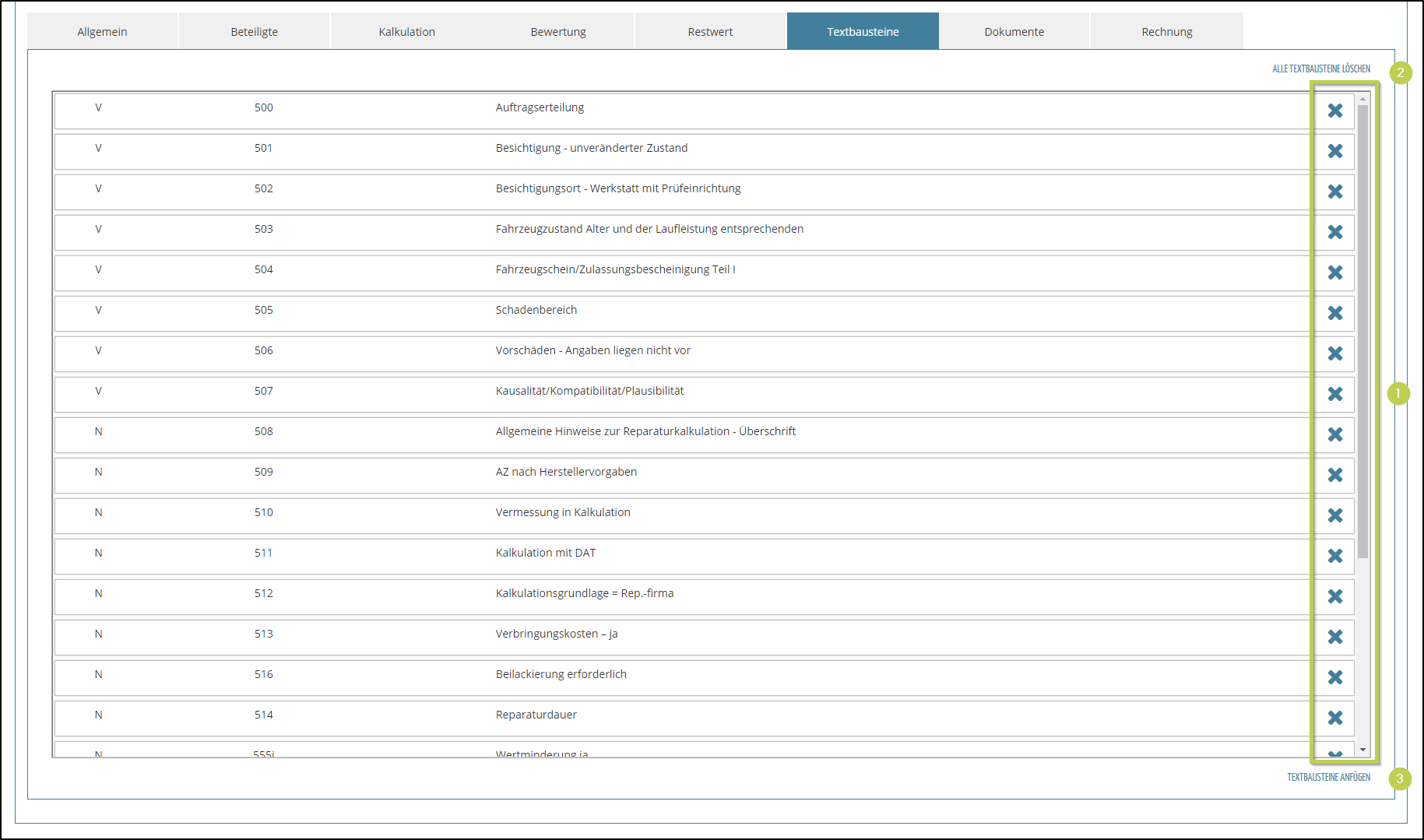Switch to the Allgemein tab

click(102, 32)
